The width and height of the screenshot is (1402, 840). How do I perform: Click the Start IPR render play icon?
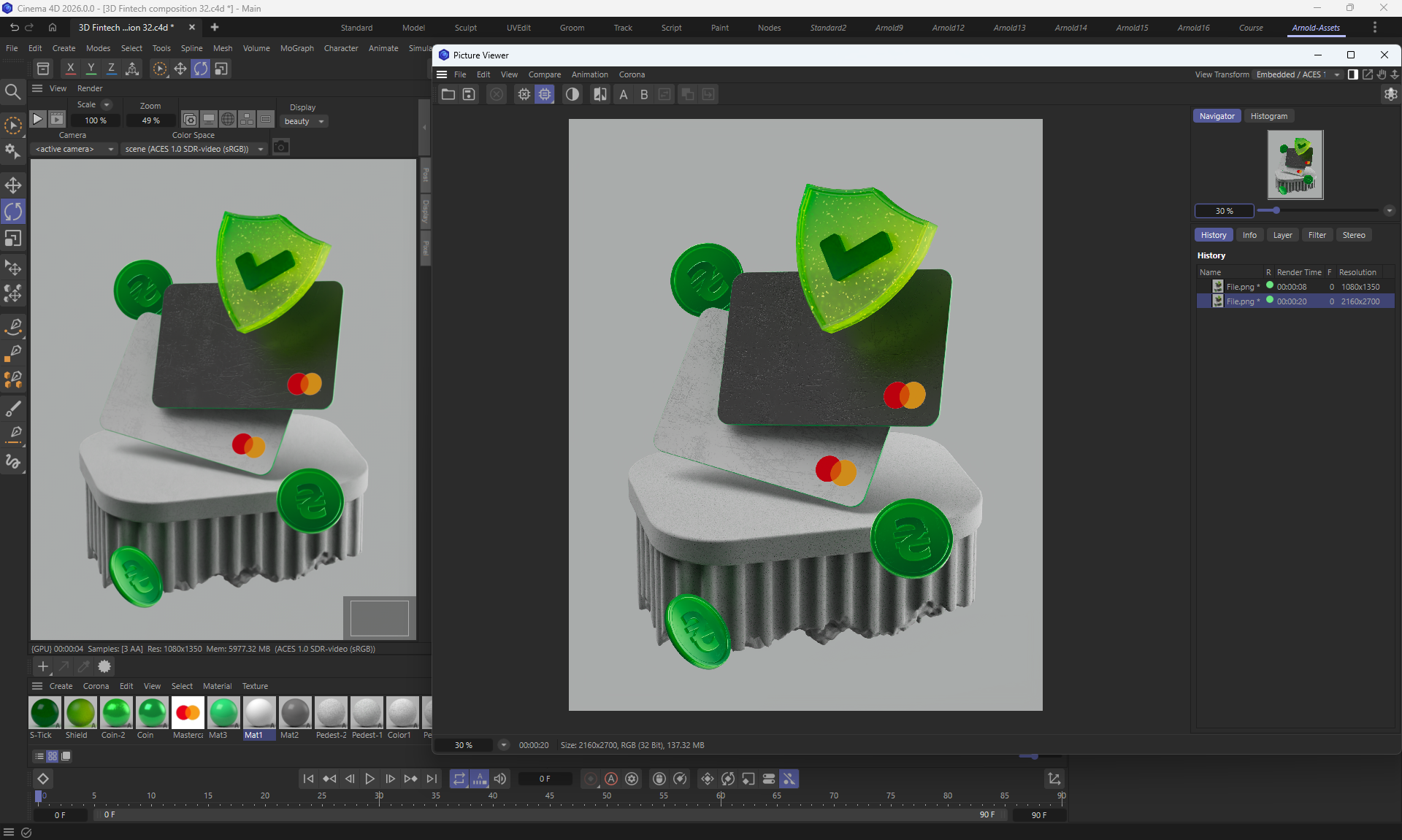(38, 119)
